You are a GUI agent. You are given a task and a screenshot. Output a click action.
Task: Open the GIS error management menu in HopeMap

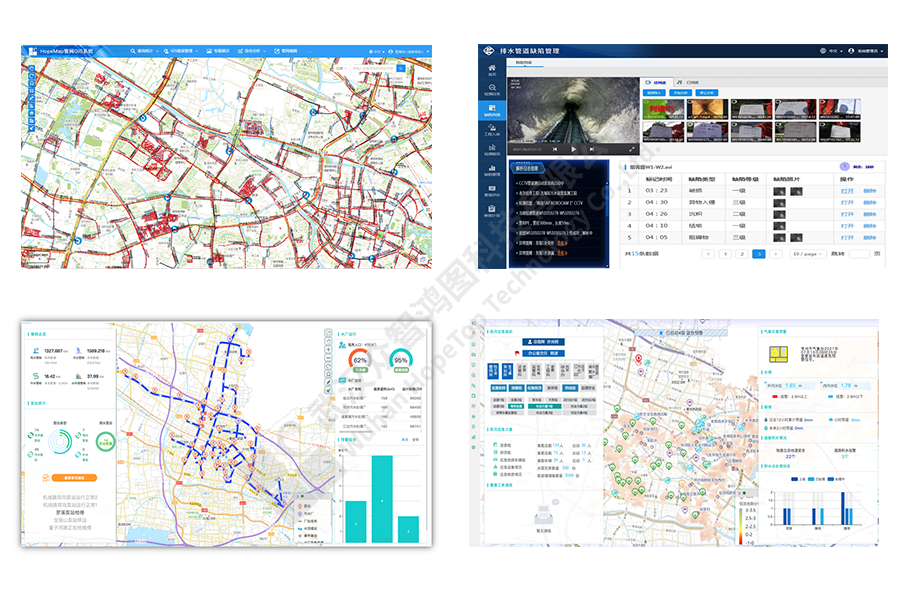[181, 51]
